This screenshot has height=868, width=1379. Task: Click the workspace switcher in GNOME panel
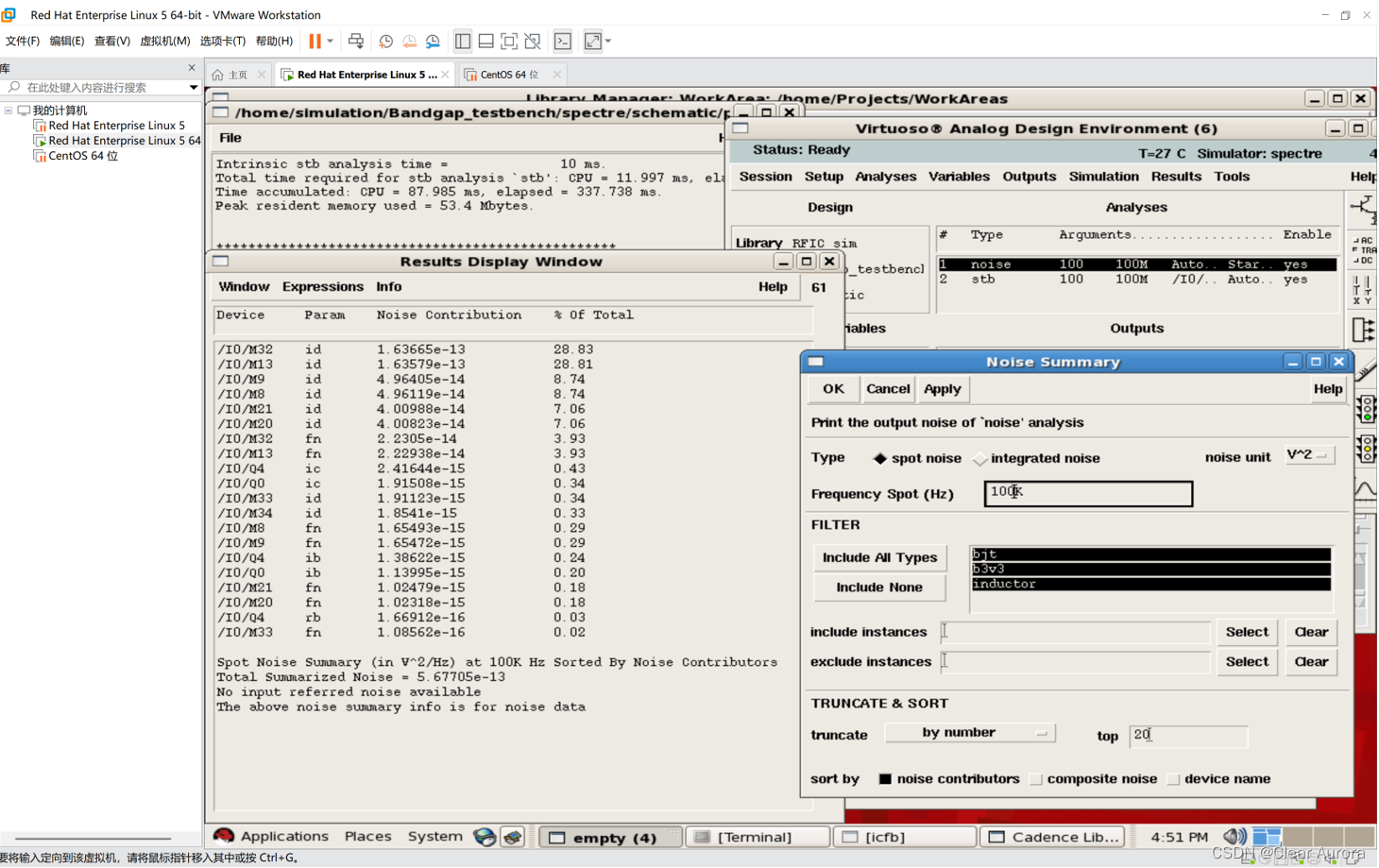(x=1314, y=837)
